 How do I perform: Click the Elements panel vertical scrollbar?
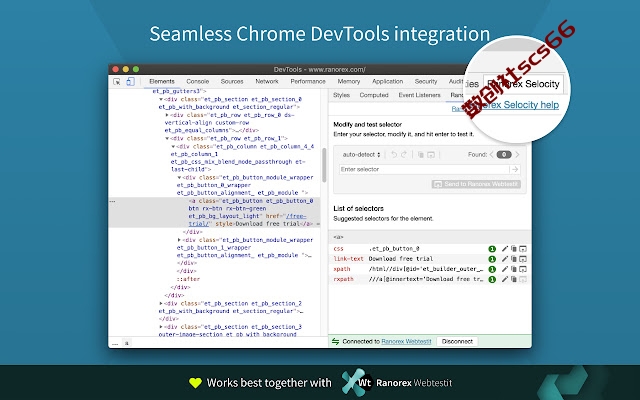(x=324, y=164)
